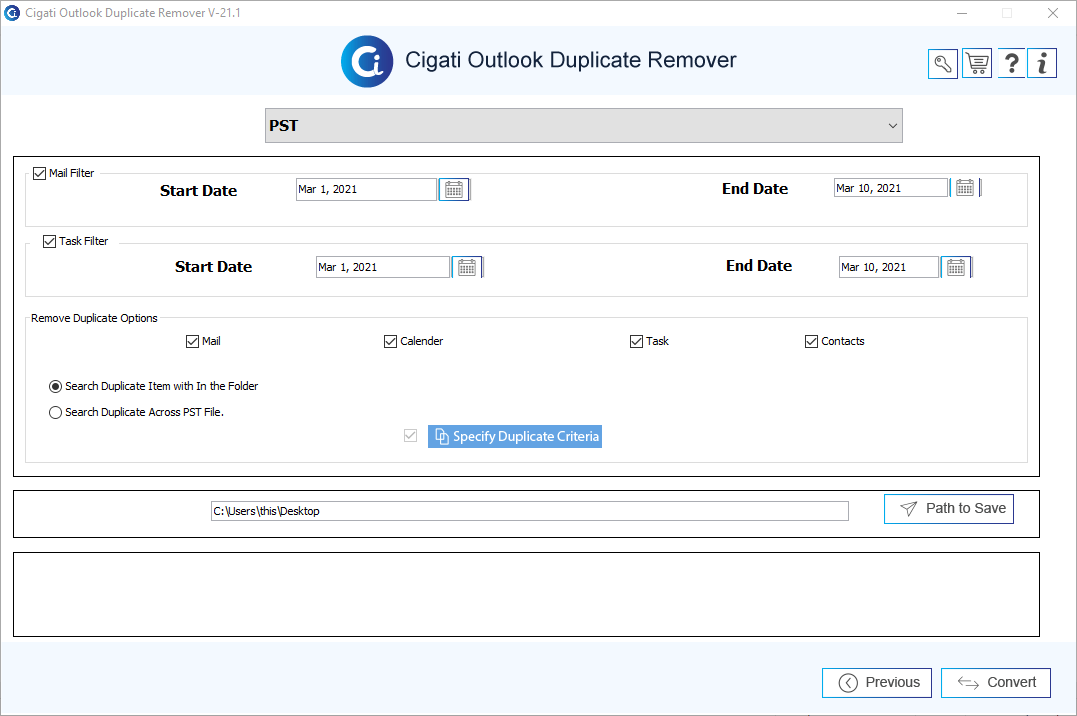This screenshot has height=716, width=1077.
Task: Select Search Duplicate Item with In the Folder
Action: (56, 387)
